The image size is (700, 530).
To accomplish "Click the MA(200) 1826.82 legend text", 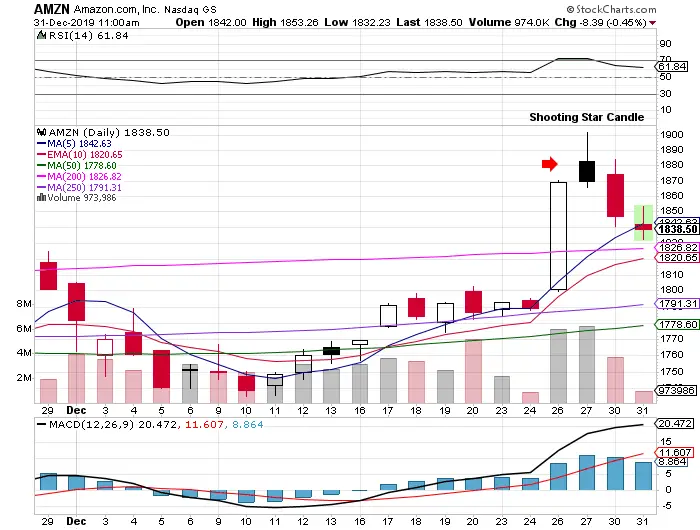I will (x=84, y=177).
